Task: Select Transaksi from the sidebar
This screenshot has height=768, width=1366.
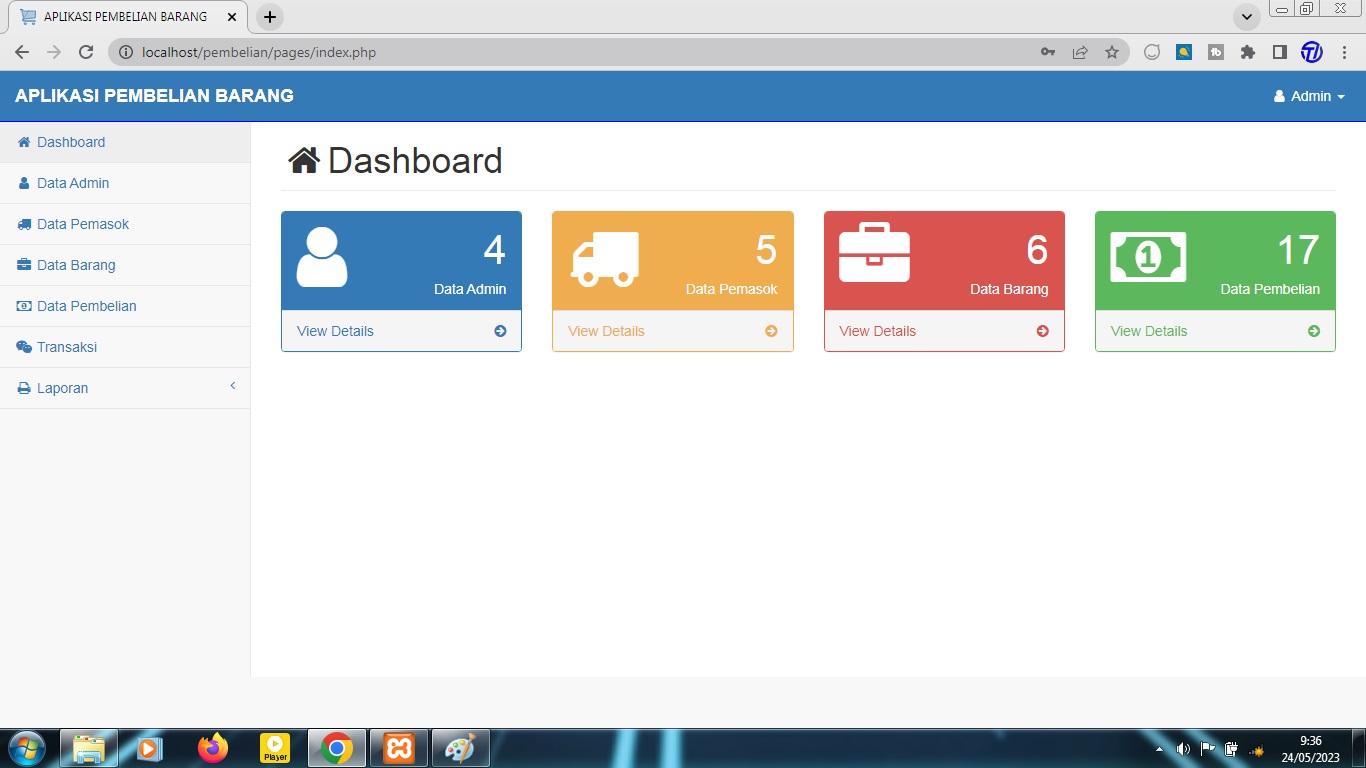Action: tap(67, 347)
